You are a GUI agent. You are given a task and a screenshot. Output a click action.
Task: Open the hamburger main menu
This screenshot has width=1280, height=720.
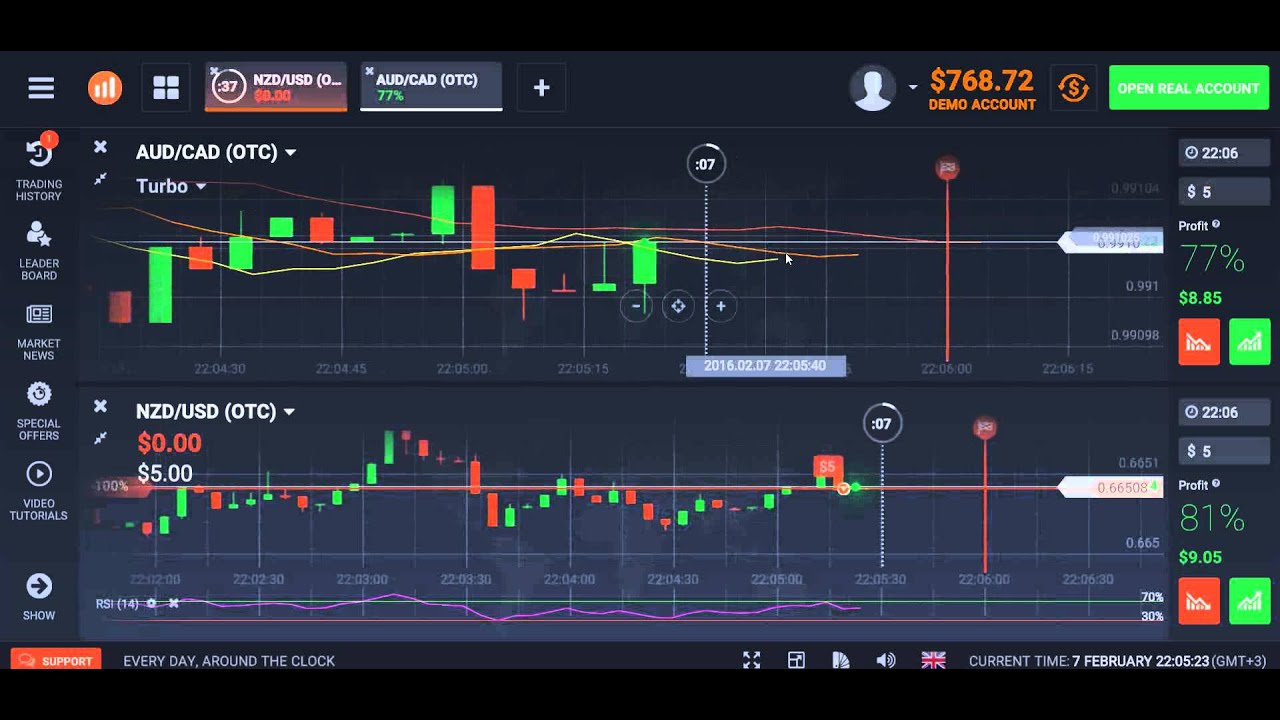point(41,88)
